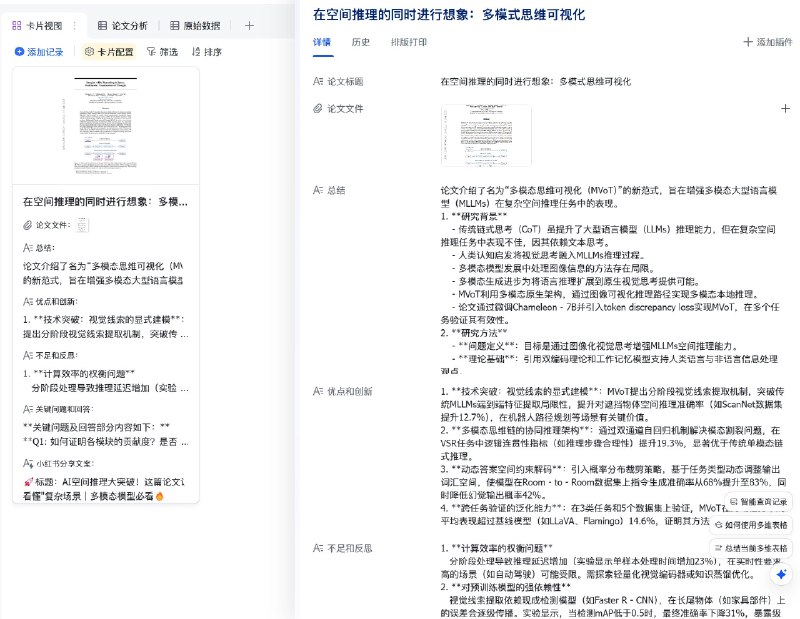Click card title 在空间推理的同时进行想象
The image size is (800, 619).
tap(105, 202)
